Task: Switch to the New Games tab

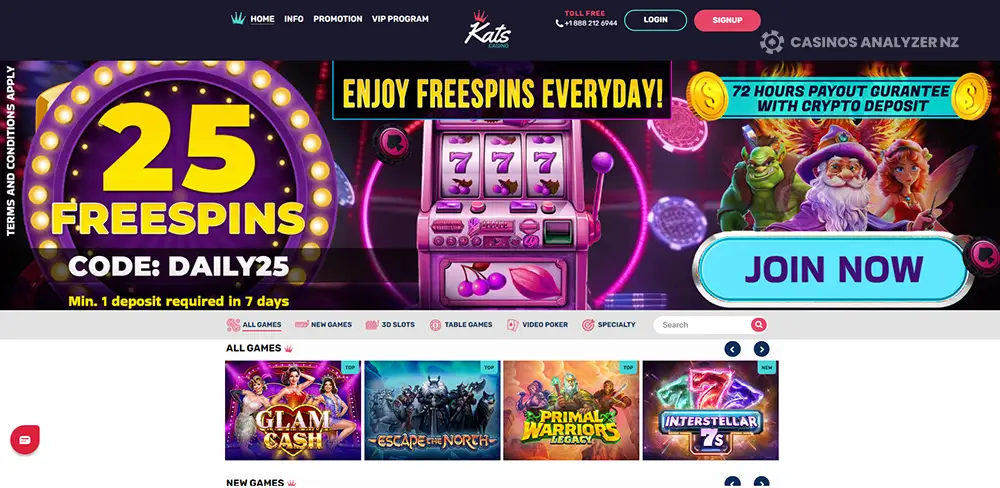Action: pyautogui.click(x=323, y=325)
